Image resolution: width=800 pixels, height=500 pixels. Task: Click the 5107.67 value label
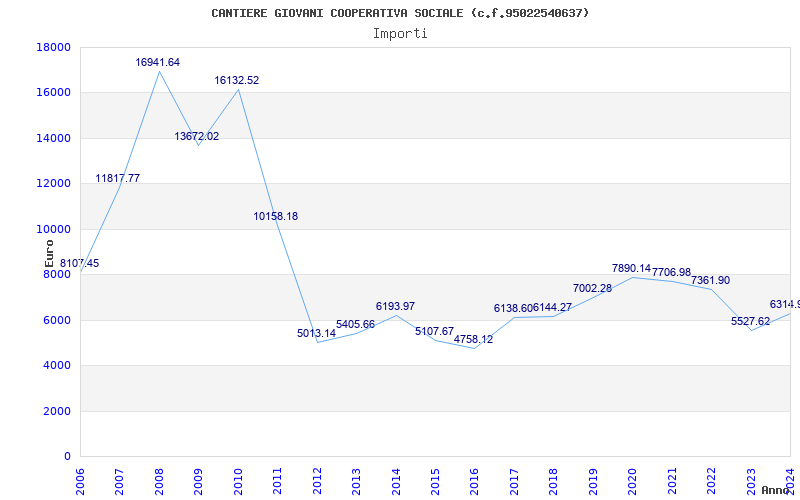[x=435, y=331]
